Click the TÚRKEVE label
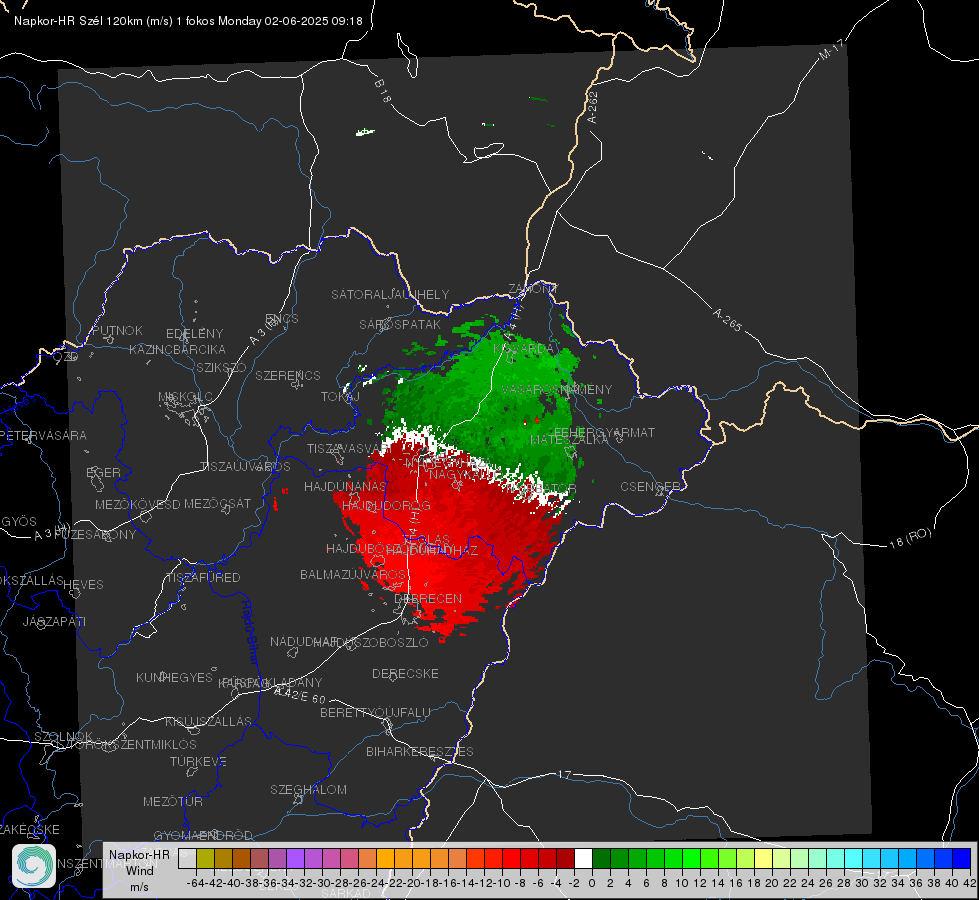 (198, 761)
